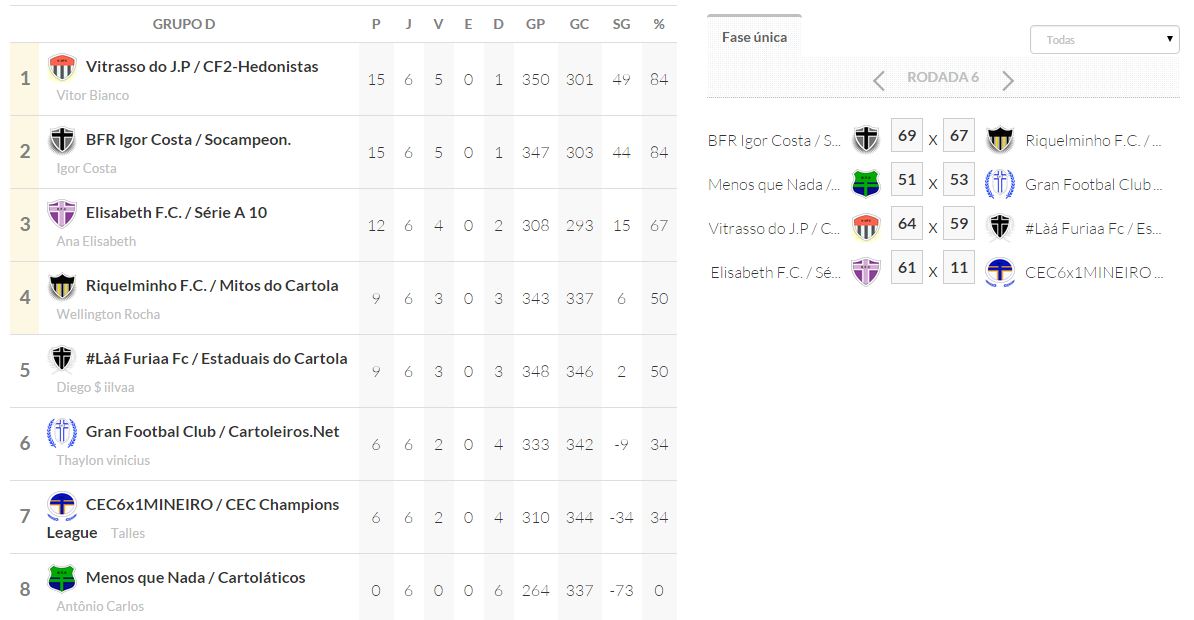The image size is (1194, 620).
Task: Click the CEC6x1MINEIRO crest in standings
Action: [x=62, y=506]
